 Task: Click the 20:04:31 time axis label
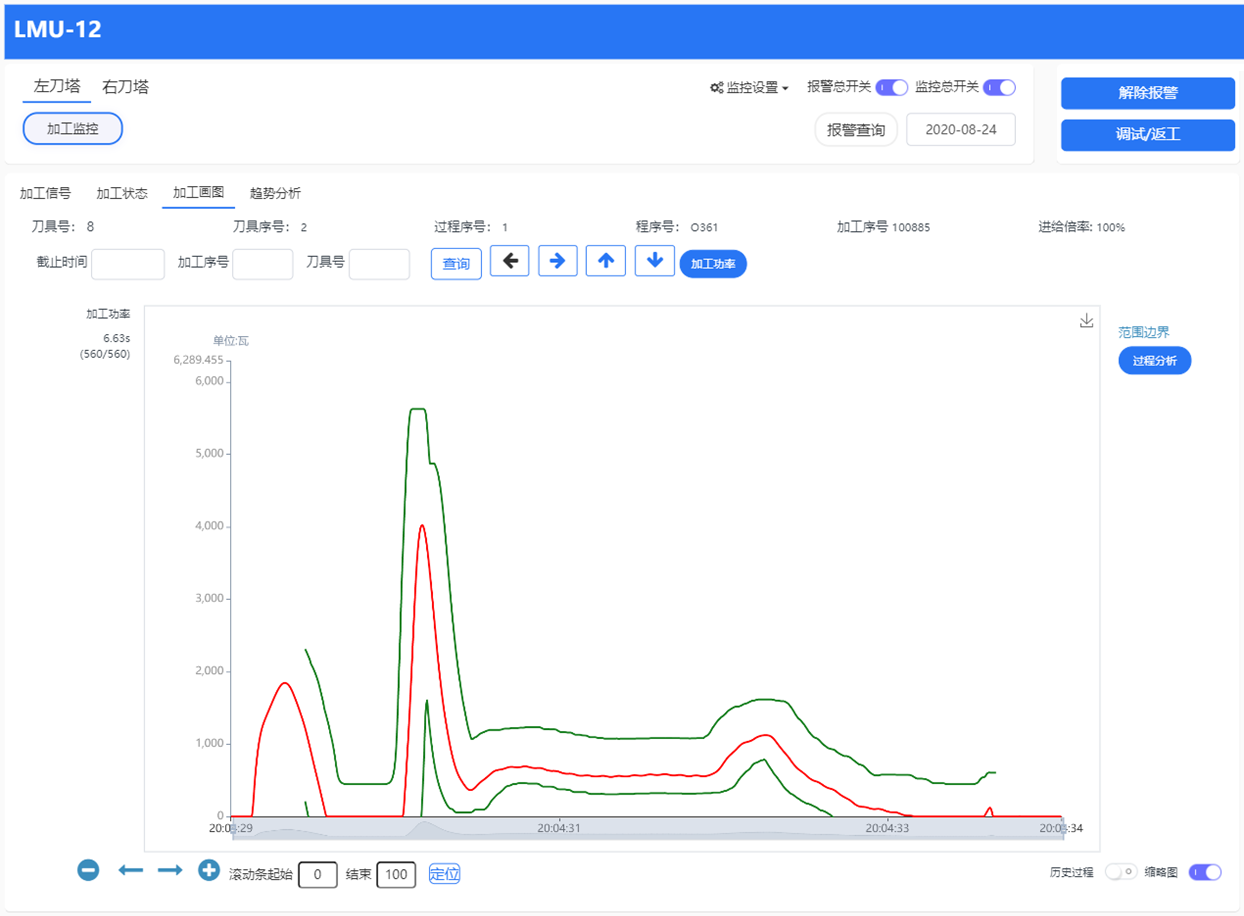point(559,828)
